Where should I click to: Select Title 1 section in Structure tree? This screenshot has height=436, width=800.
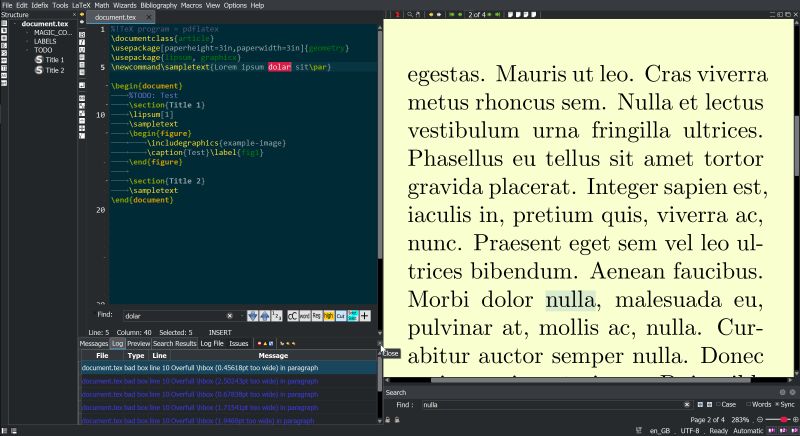(x=49, y=60)
